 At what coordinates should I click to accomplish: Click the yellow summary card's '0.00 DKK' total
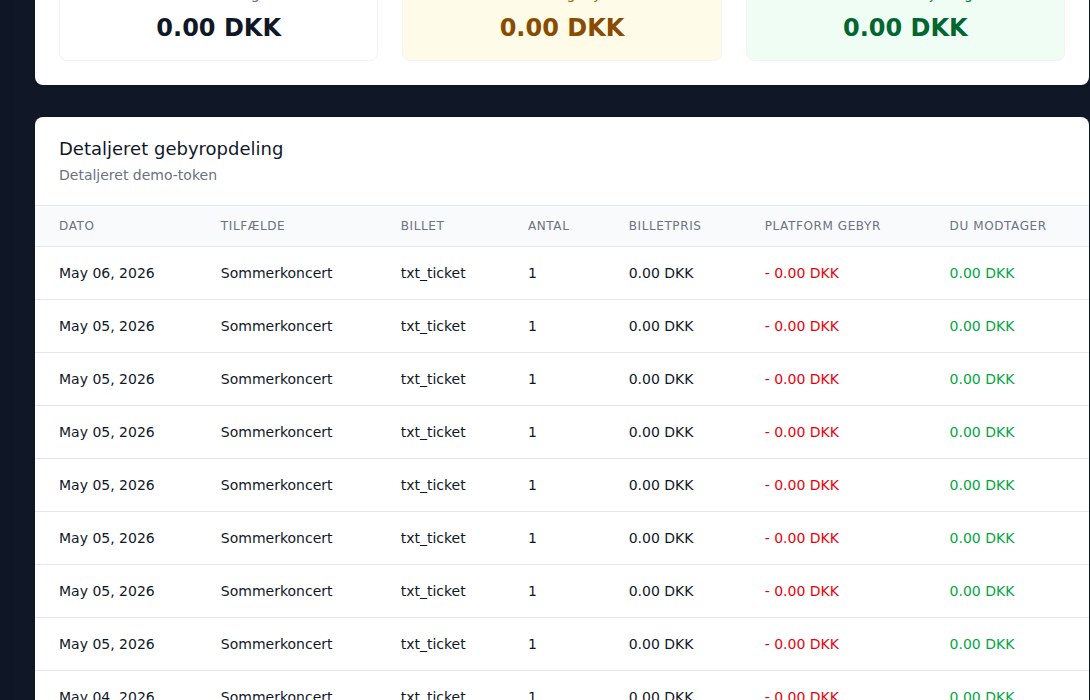562,27
